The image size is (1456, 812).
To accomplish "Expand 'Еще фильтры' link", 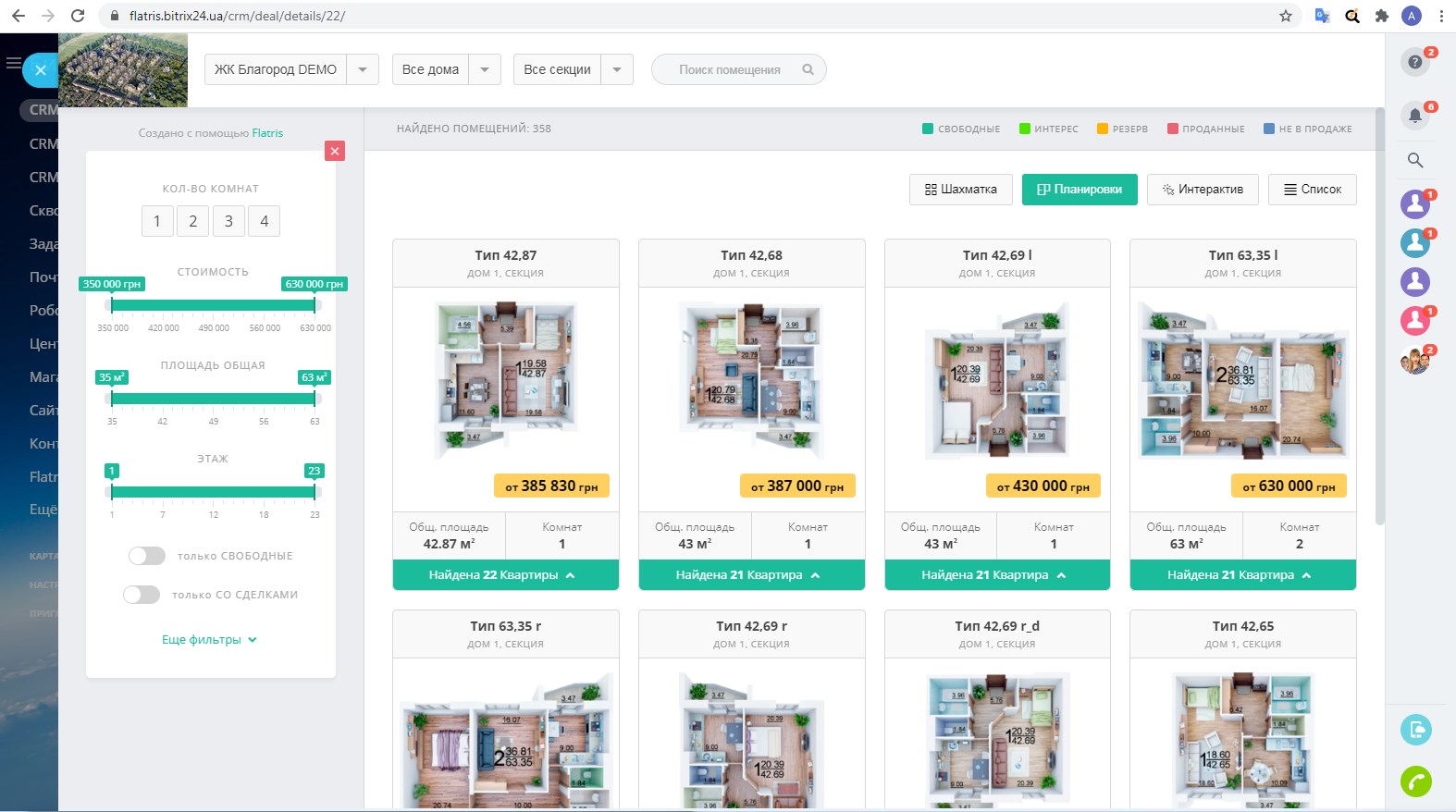I will pos(209,640).
